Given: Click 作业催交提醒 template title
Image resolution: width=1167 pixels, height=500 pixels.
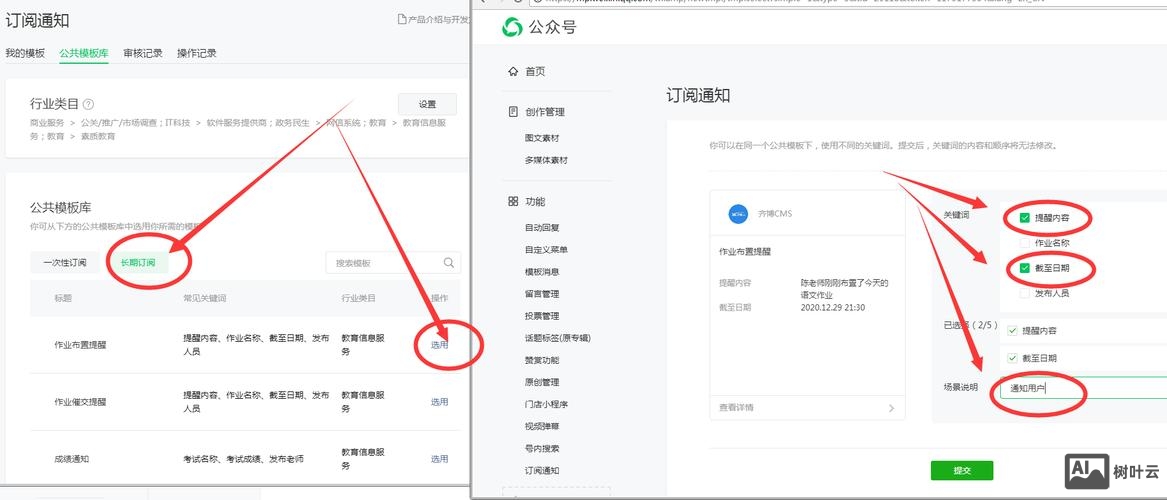Looking at the screenshot, I should tap(80, 402).
